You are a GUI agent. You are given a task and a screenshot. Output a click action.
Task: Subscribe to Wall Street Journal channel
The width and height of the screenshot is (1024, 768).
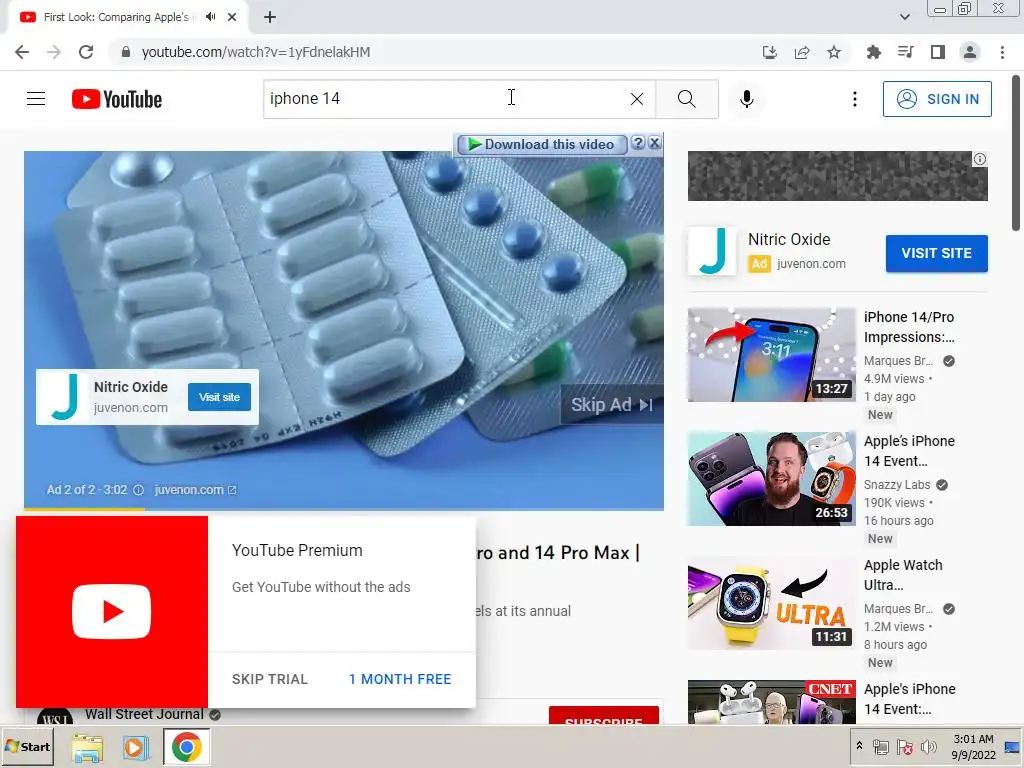point(603,716)
